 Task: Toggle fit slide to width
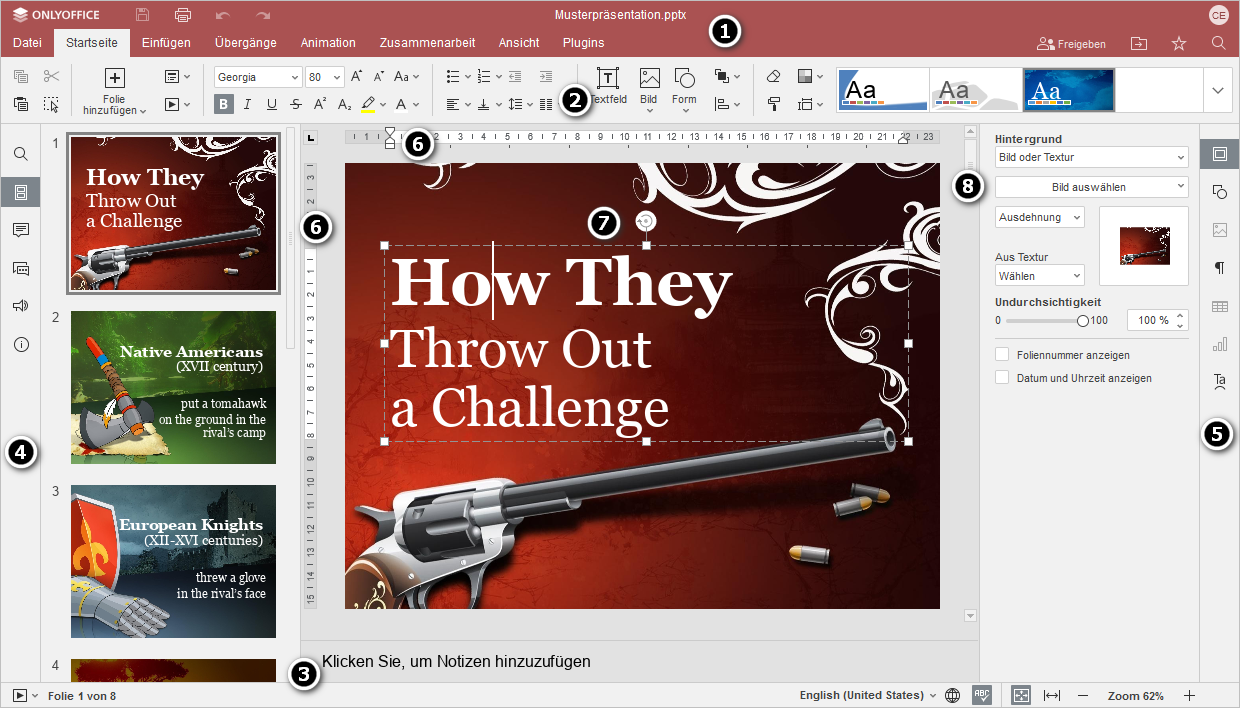point(1052,695)
